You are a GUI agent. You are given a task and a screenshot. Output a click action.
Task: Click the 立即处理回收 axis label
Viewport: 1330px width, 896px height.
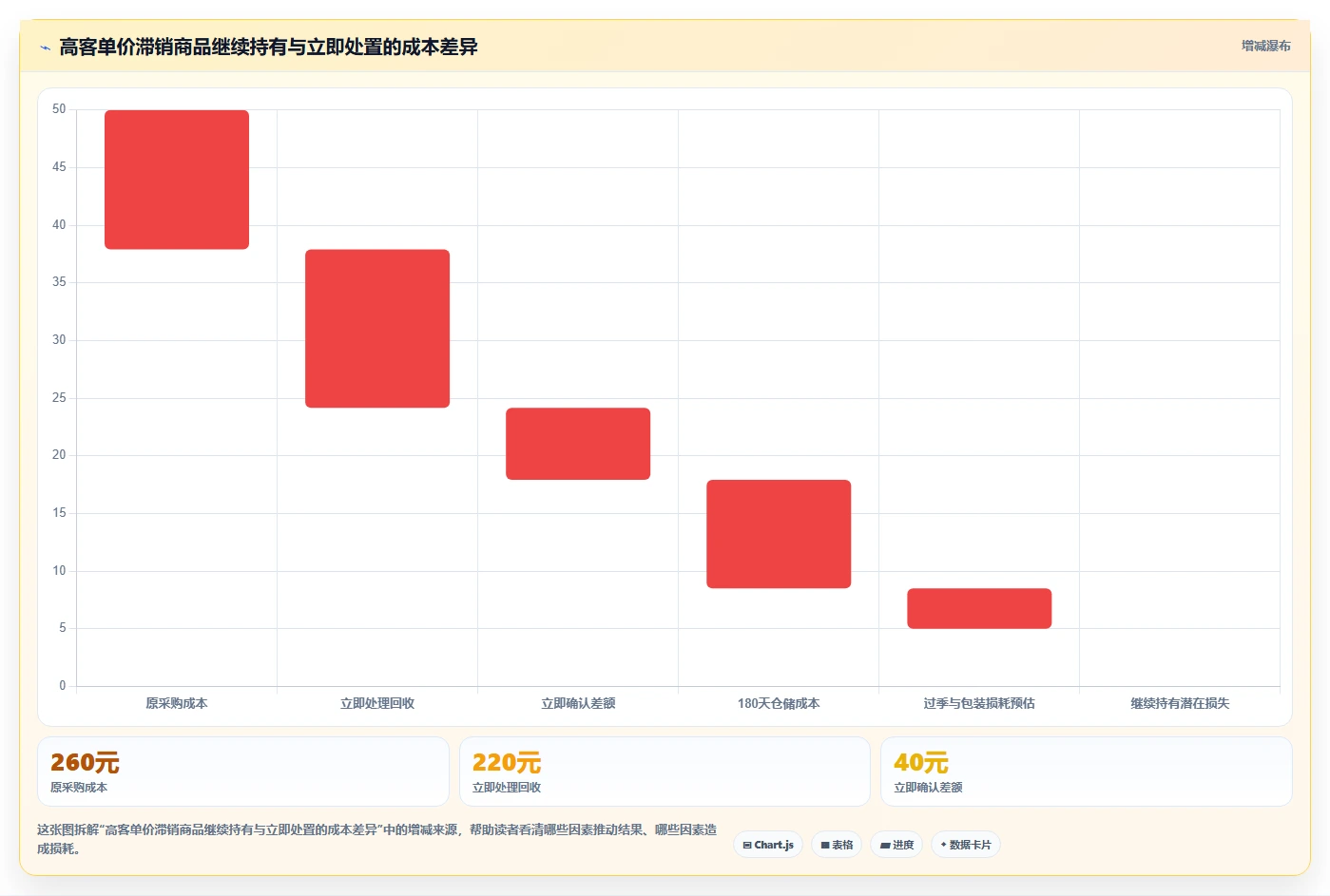click(x=377, y=703)
